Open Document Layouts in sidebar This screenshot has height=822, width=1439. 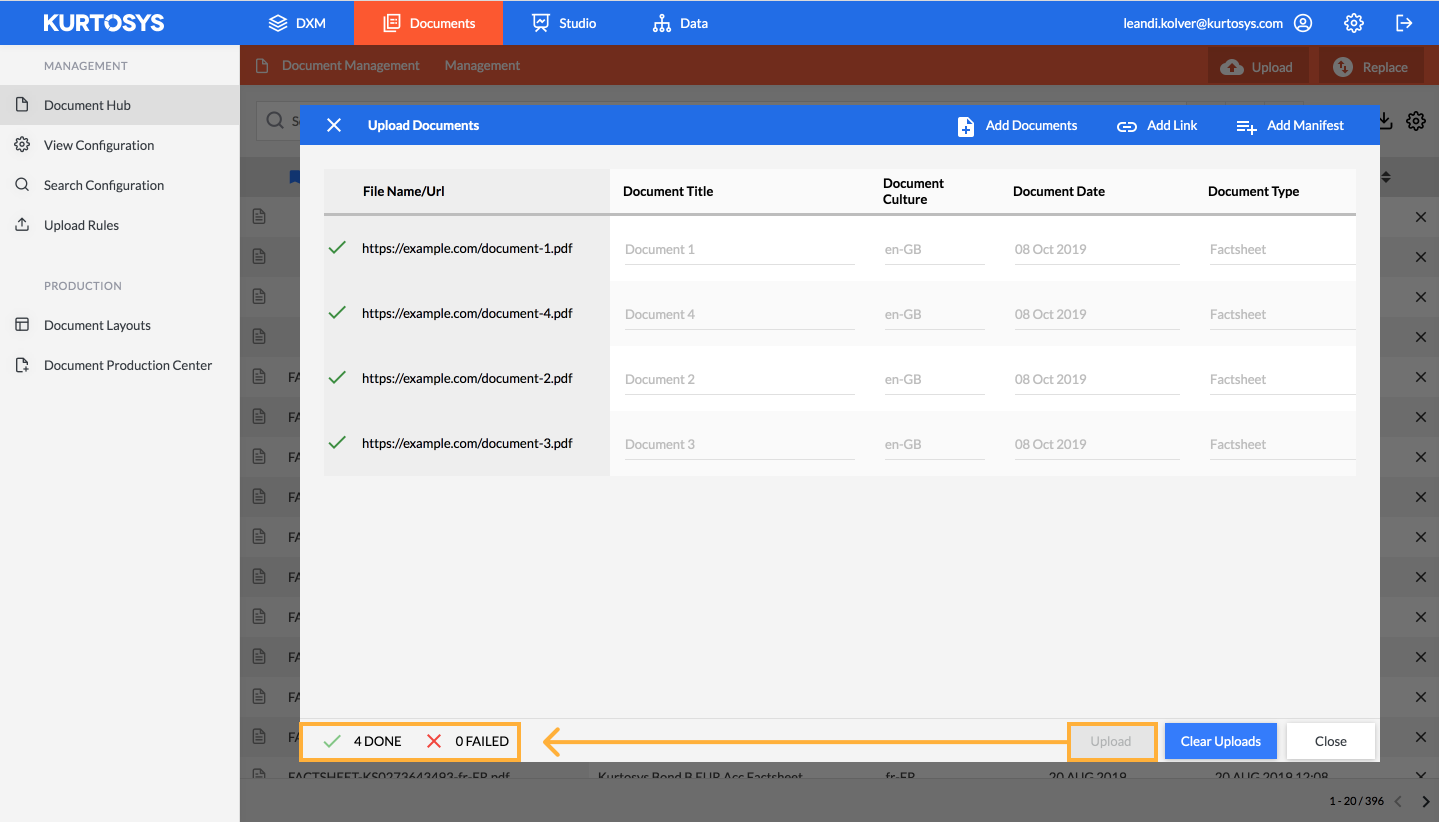coord(120,325)
